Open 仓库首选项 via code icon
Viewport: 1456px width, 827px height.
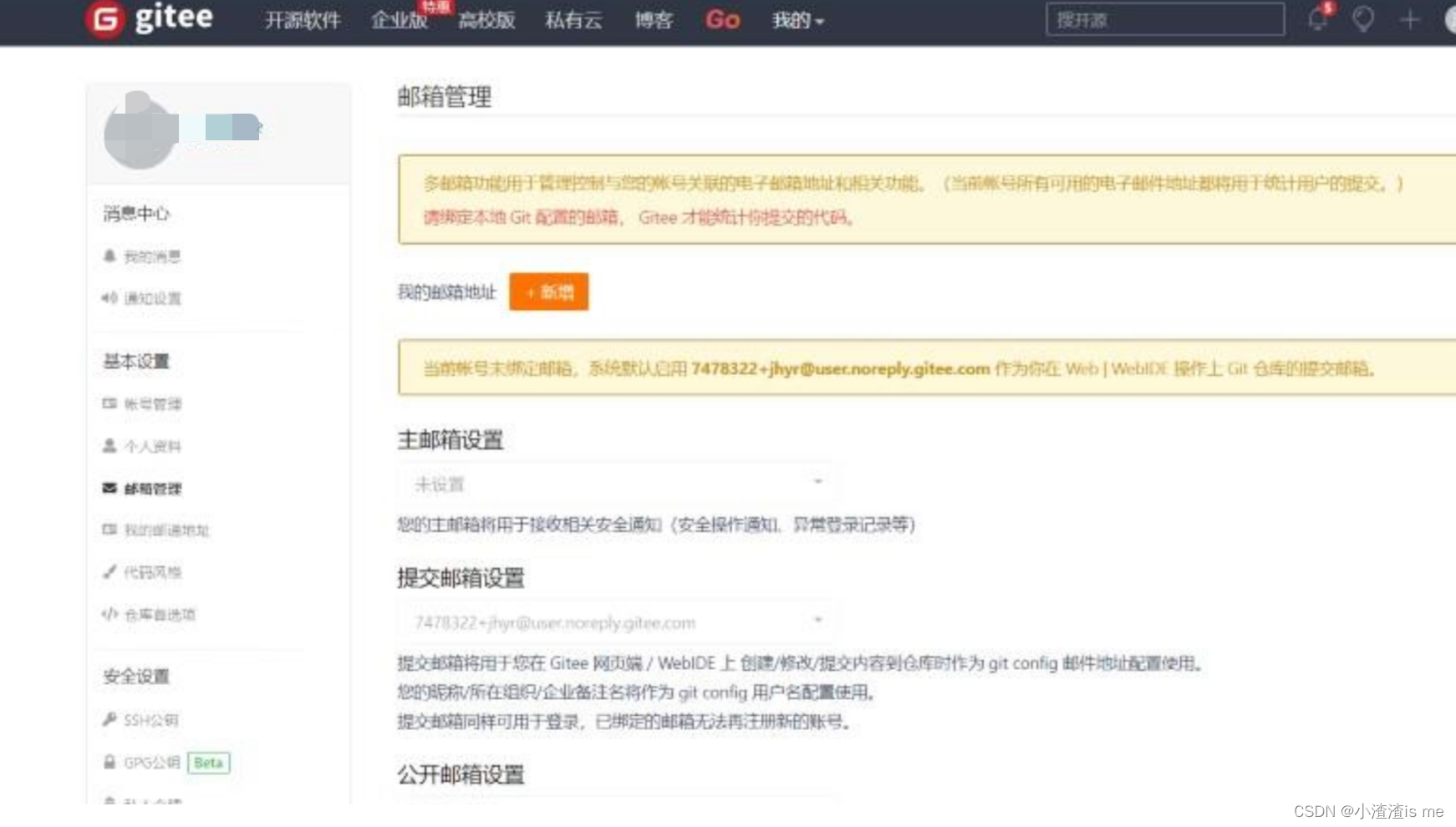pyautogui.click(x=108, y=615)
